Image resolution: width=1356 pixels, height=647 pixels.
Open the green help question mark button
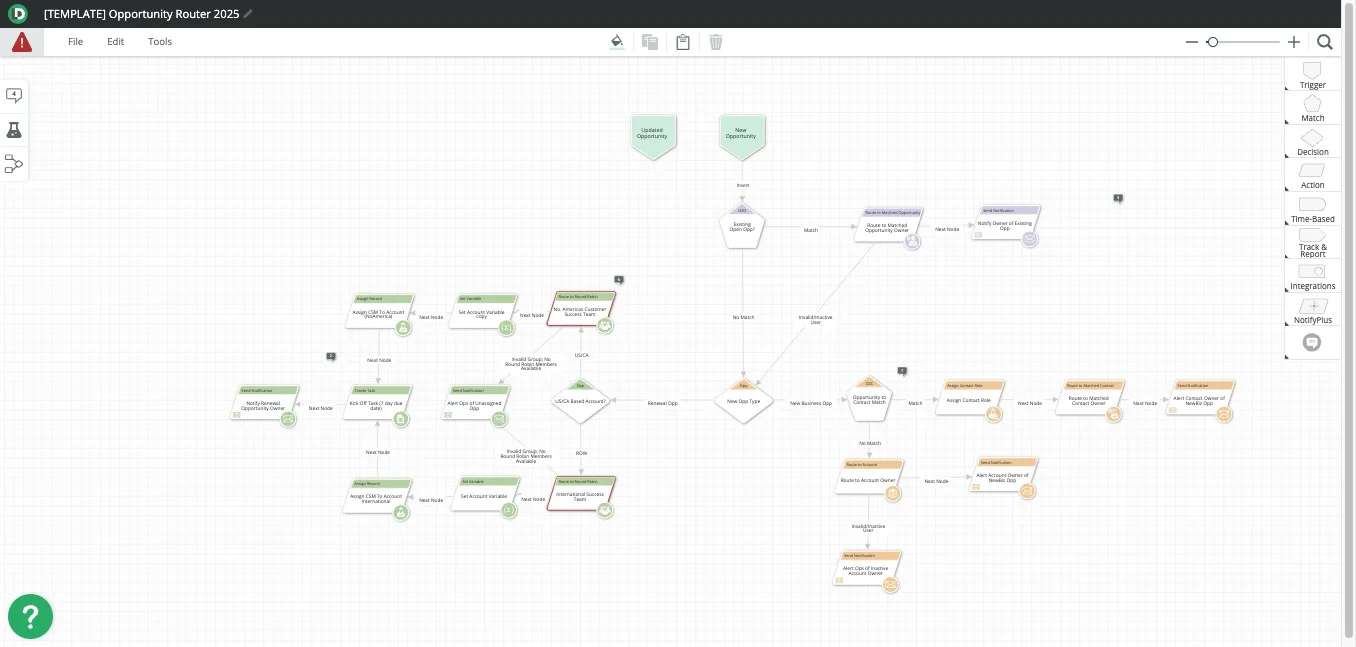[x=30, y=616]
